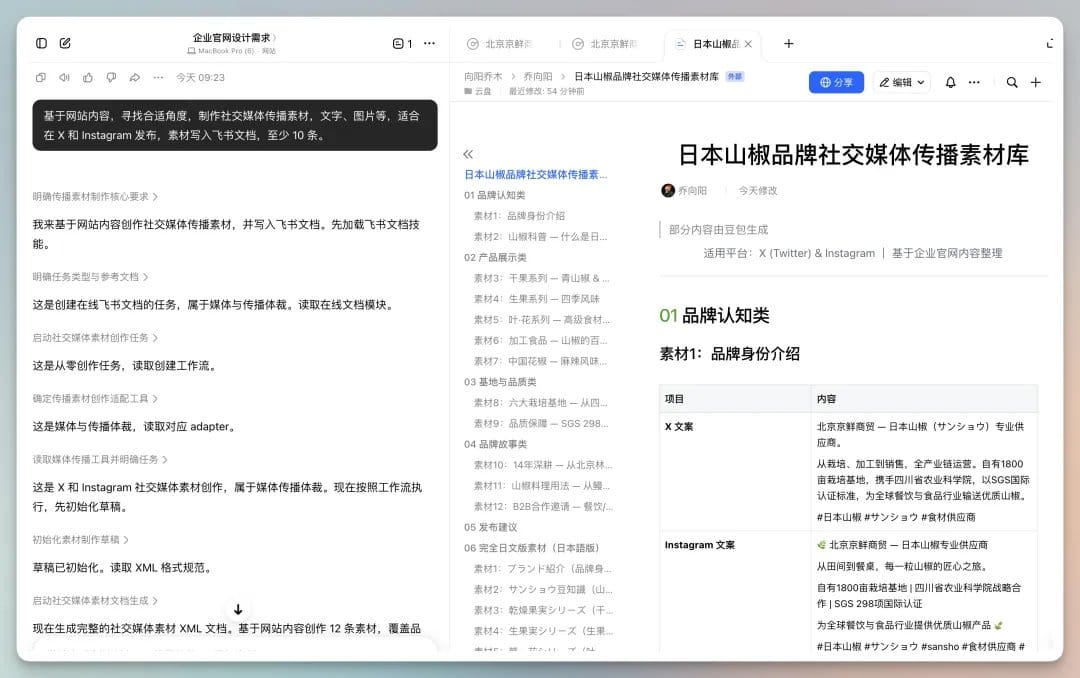This screenshot has height=678, width=1080.
Task: Jump to outline 素材1: ブランド紹介
Action: click(x=543, y=569)
